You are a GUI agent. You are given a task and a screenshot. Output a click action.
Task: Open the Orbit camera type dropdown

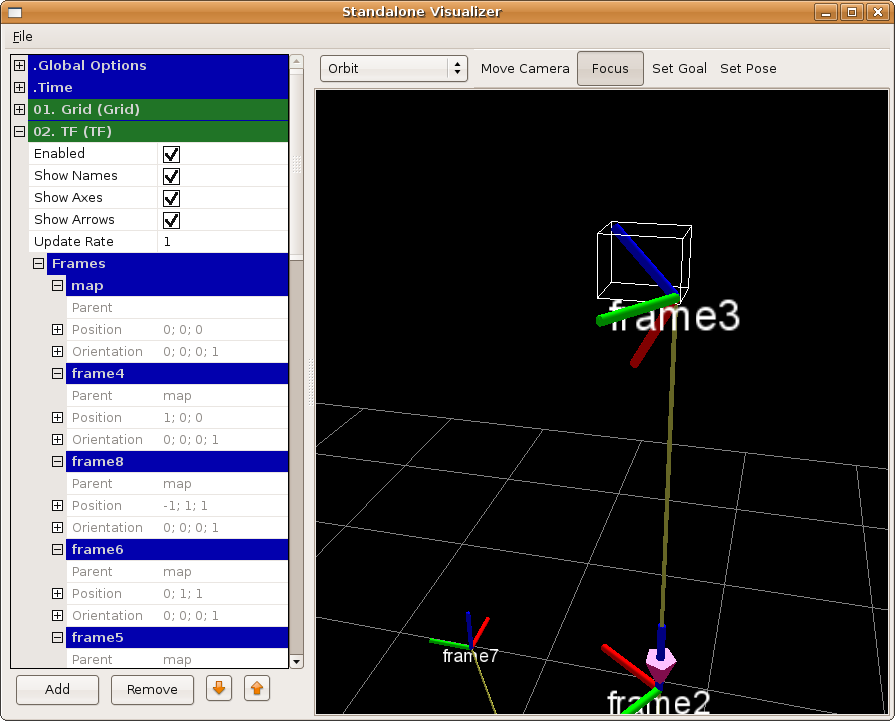(394, 69)
